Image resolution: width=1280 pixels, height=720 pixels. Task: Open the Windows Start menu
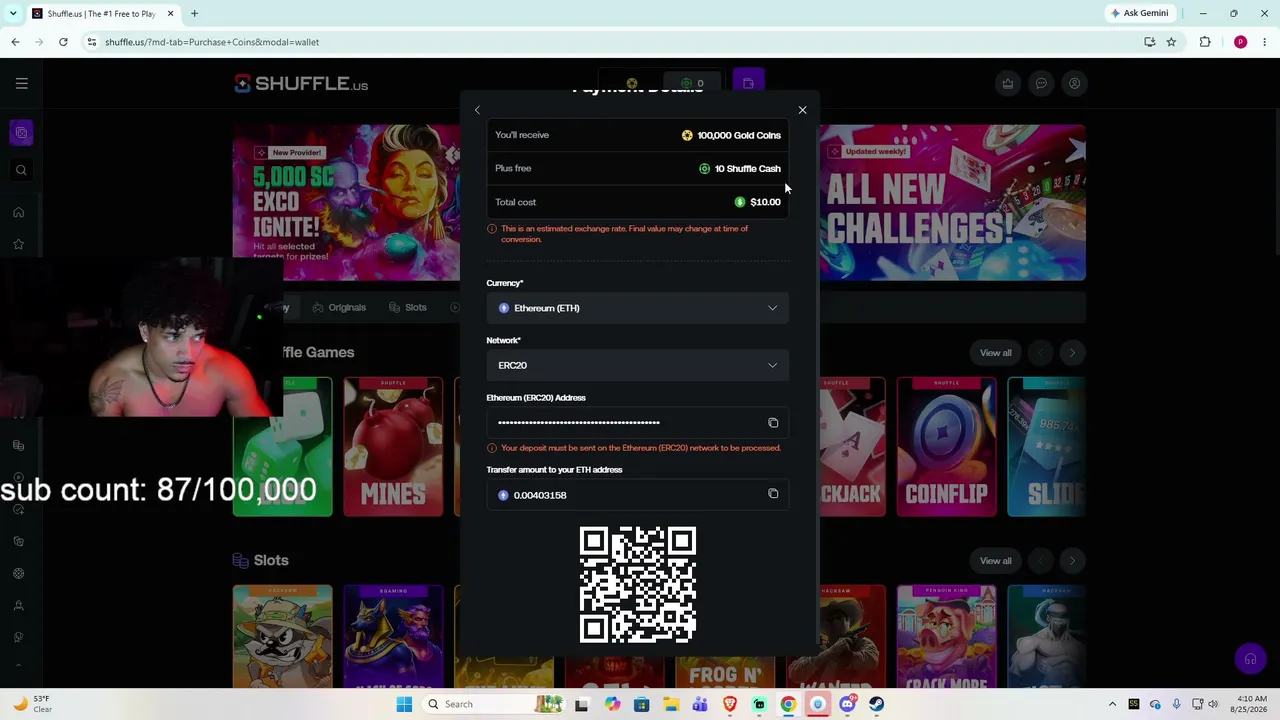click(x=404, y=704)
